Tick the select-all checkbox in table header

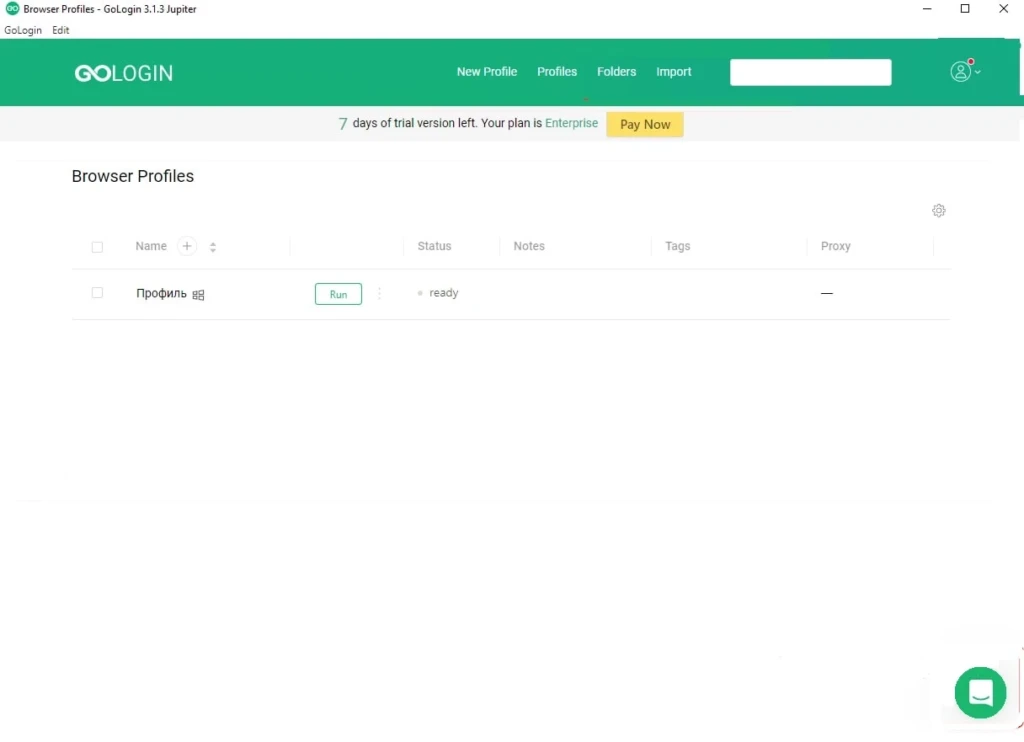tap(97, 247)
